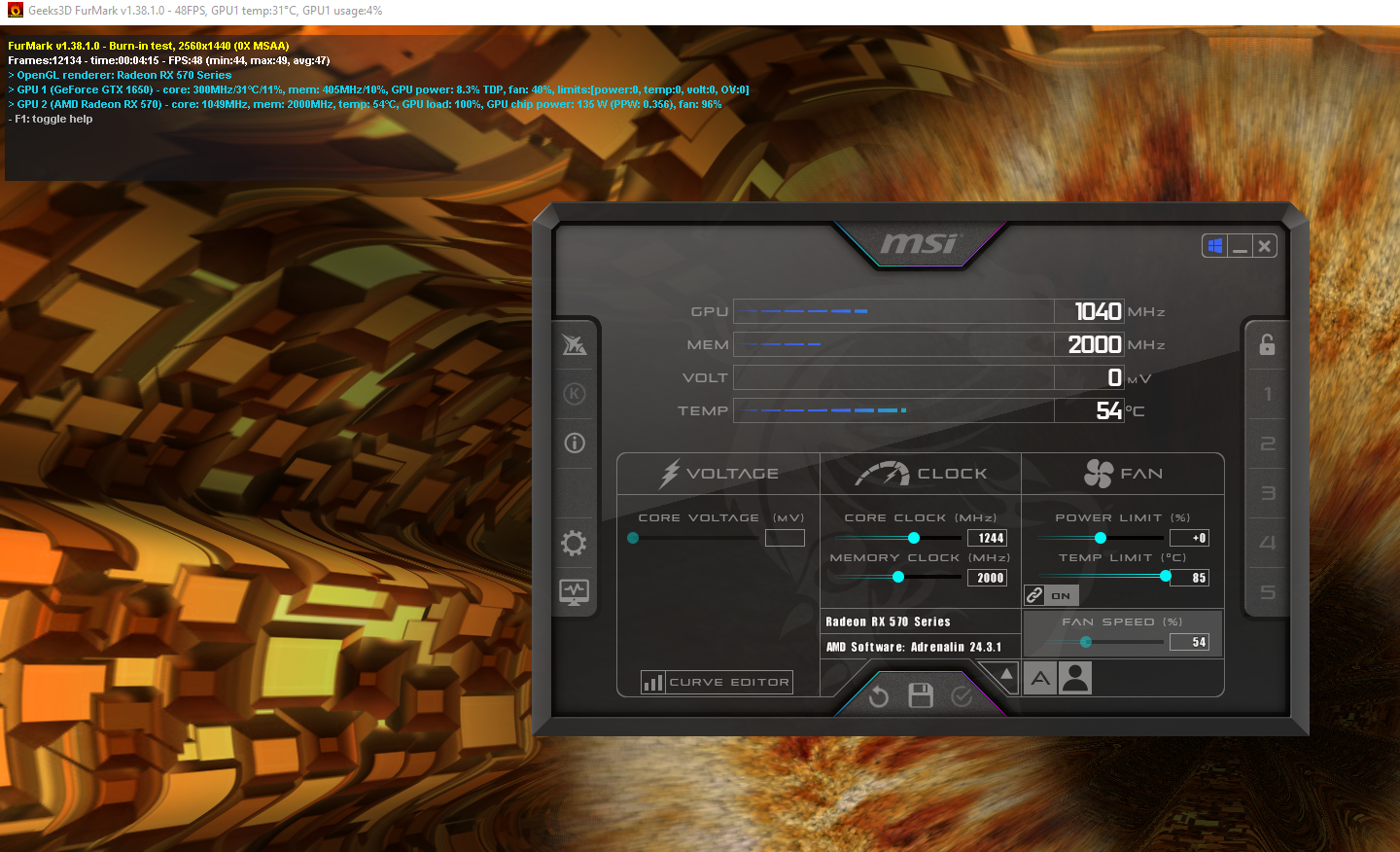Toggle the profile lock padlock icon
1400x852 pixels.
tap(1267, 344)
